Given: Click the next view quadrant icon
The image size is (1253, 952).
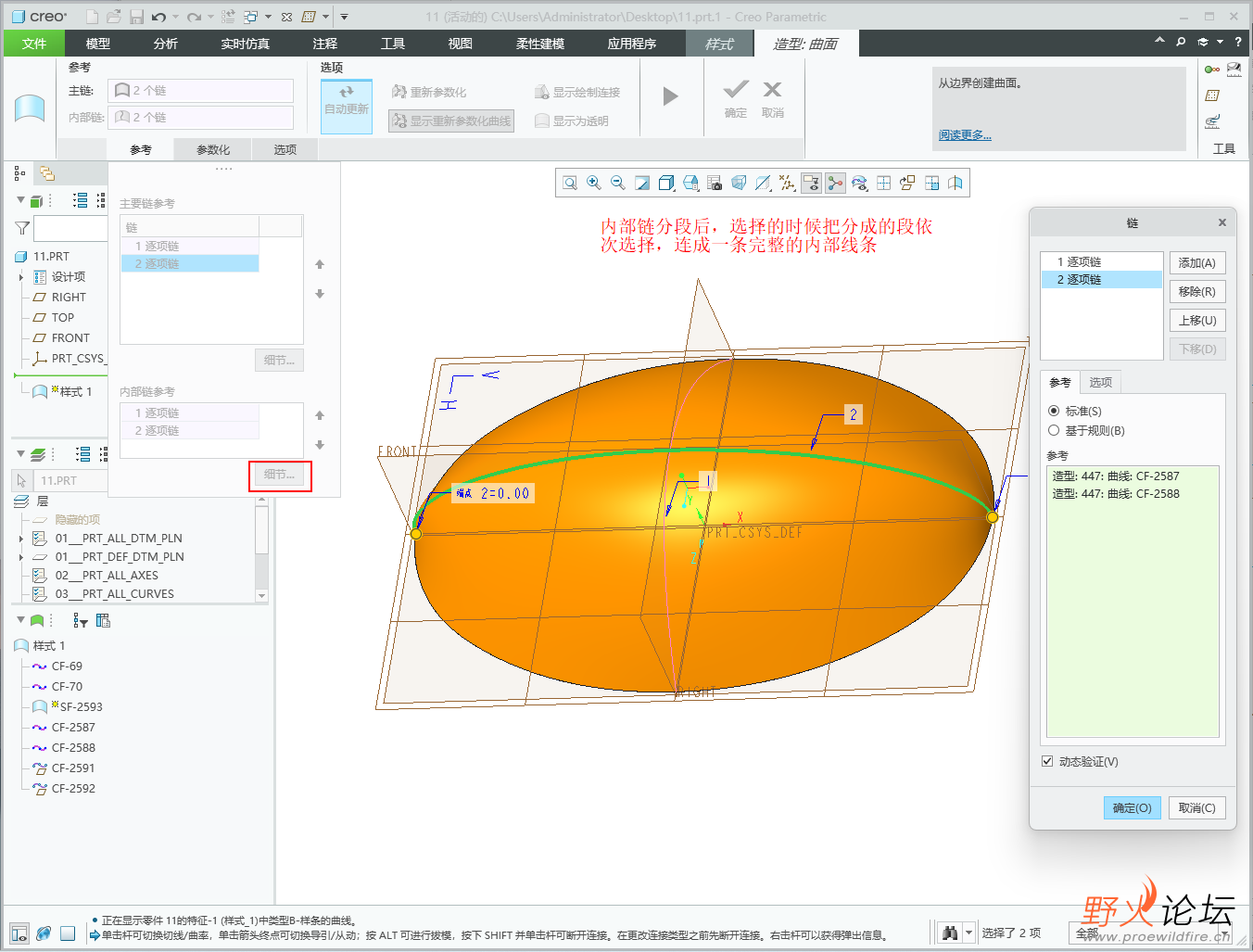Looking at the screenshot, I should click(x=931, y=184).
